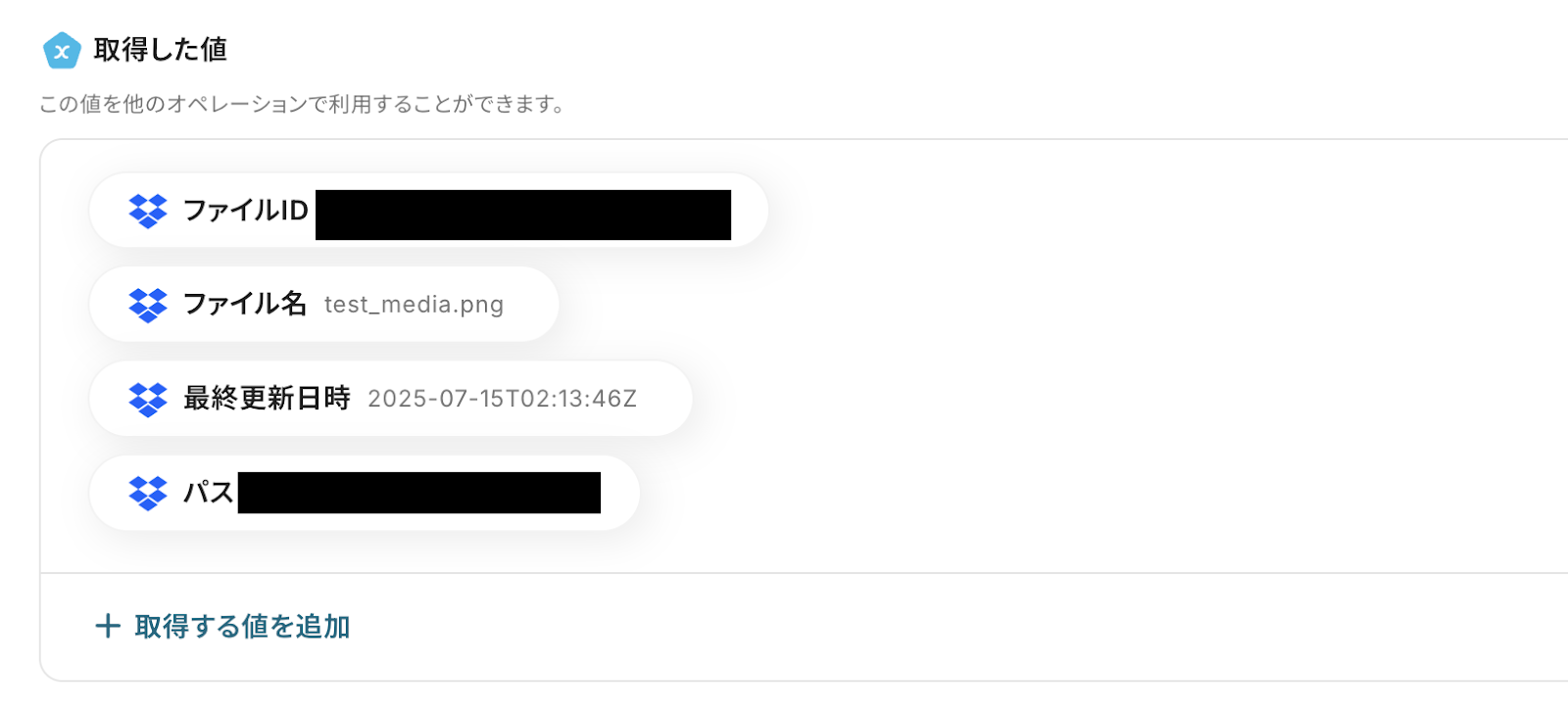
Task: Click the パス label text
Action: tap(209, 492)
